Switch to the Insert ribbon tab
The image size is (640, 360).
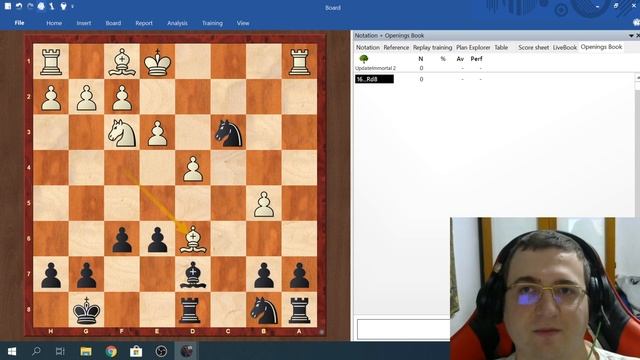[x=84, y=23]
